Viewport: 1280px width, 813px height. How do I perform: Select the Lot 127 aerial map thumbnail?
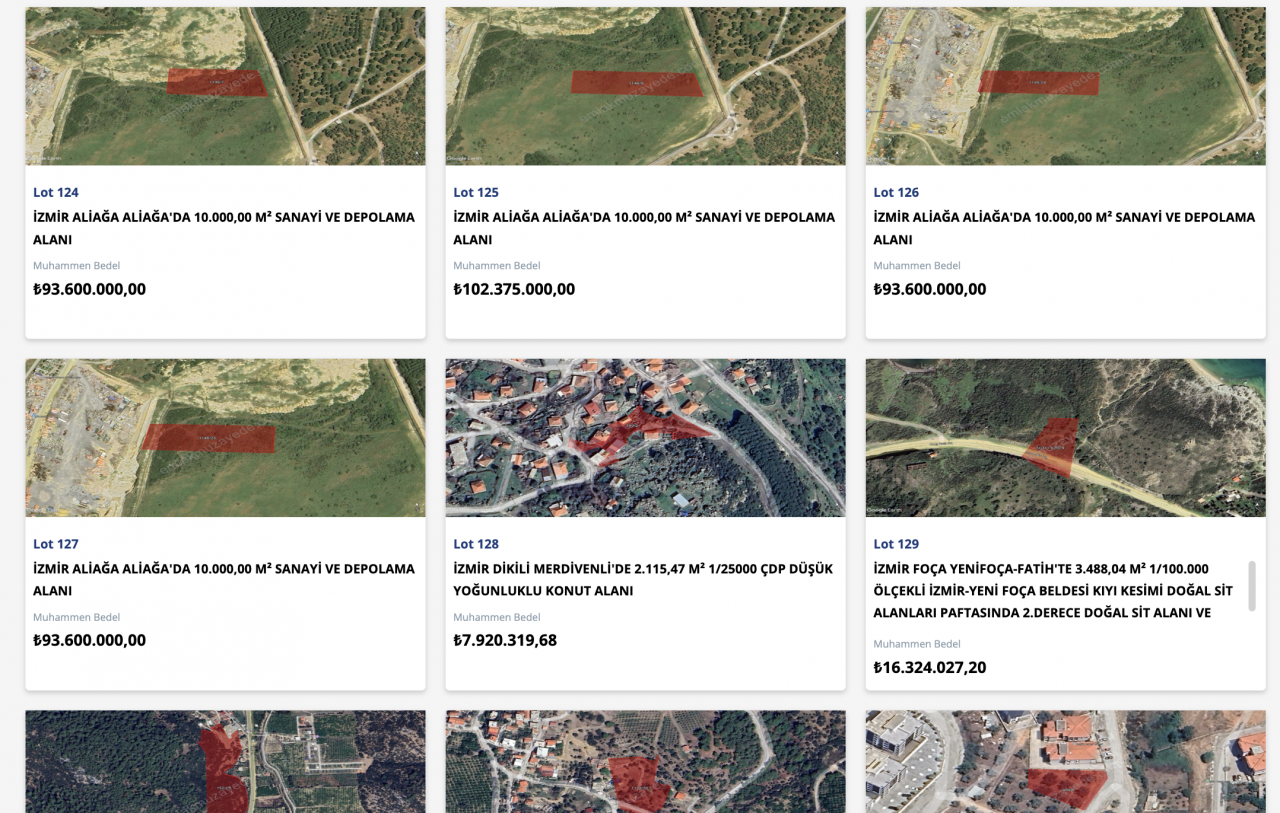pyautogui.click(x=225, y=437)
